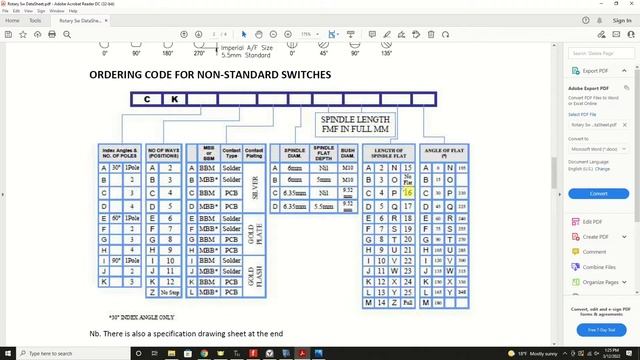Click the Windows Start button
The image size is (640, 360).
point(8,353)
